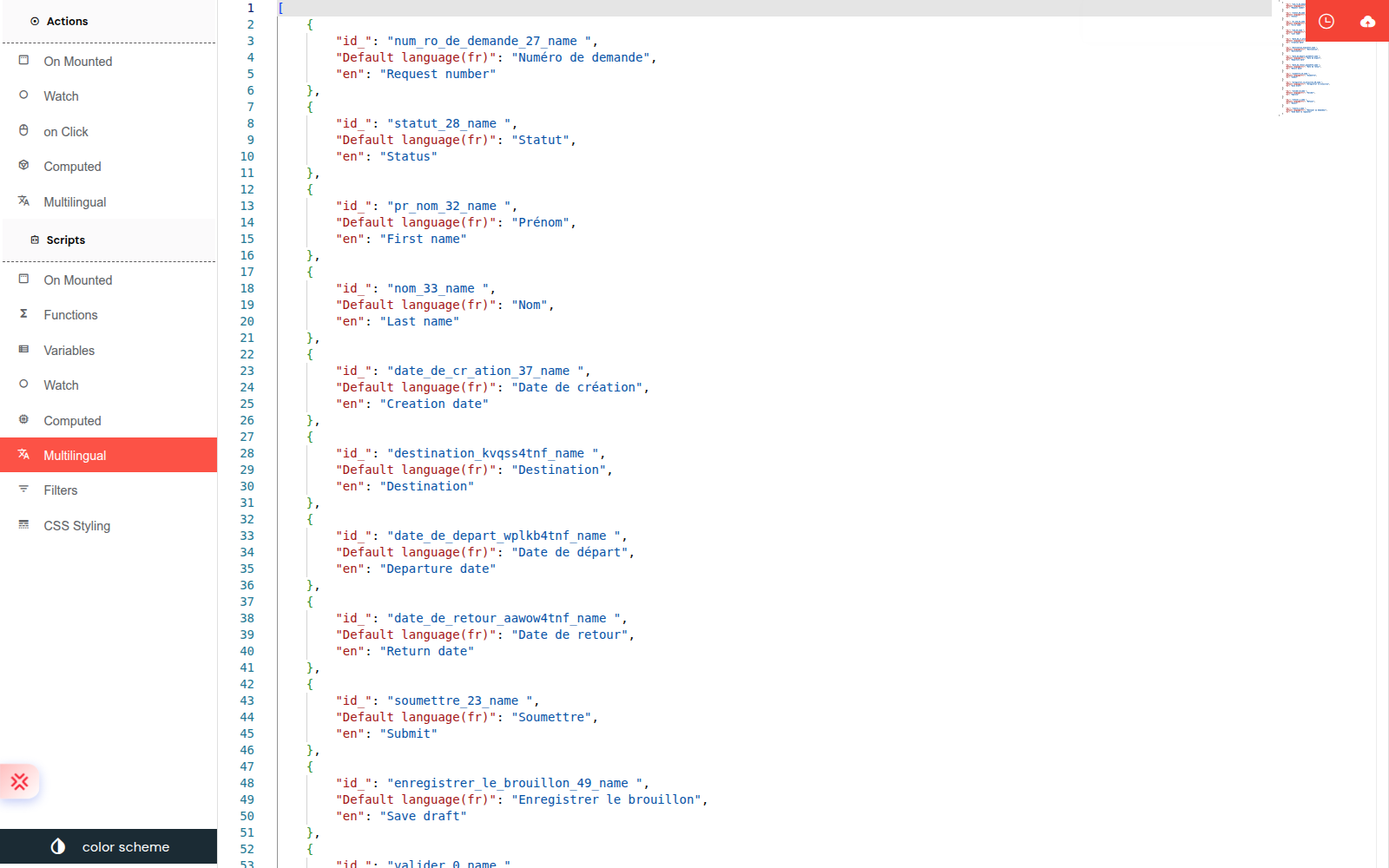Click the Scripts section header
The width and height of the screenshot is (1389, 868).
(109, 240)
